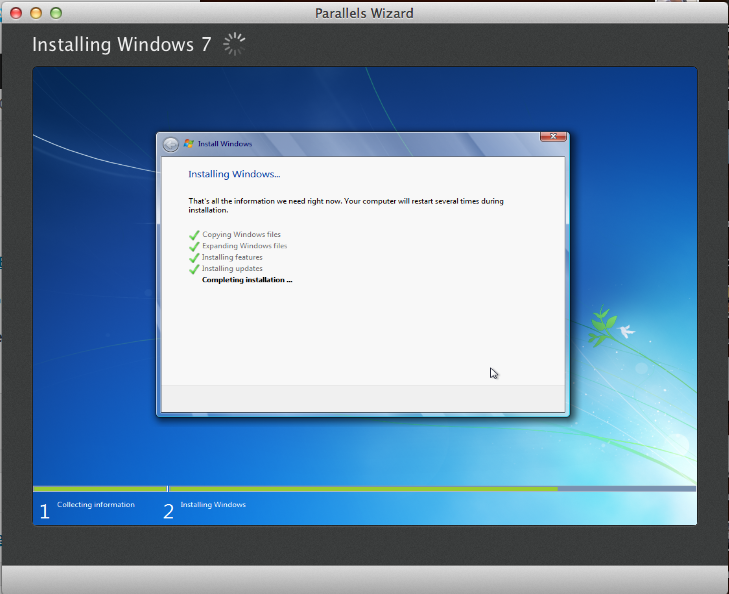
Task: Click checkmark beside Installing updates
Action: (x=194, y=269)
